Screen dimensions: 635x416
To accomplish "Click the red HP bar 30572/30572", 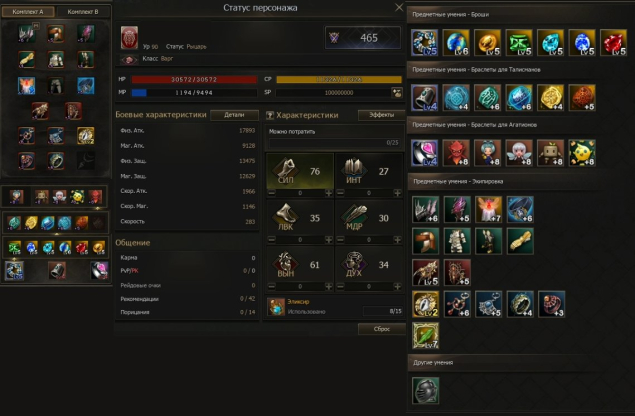I will [x=194, y=79].
